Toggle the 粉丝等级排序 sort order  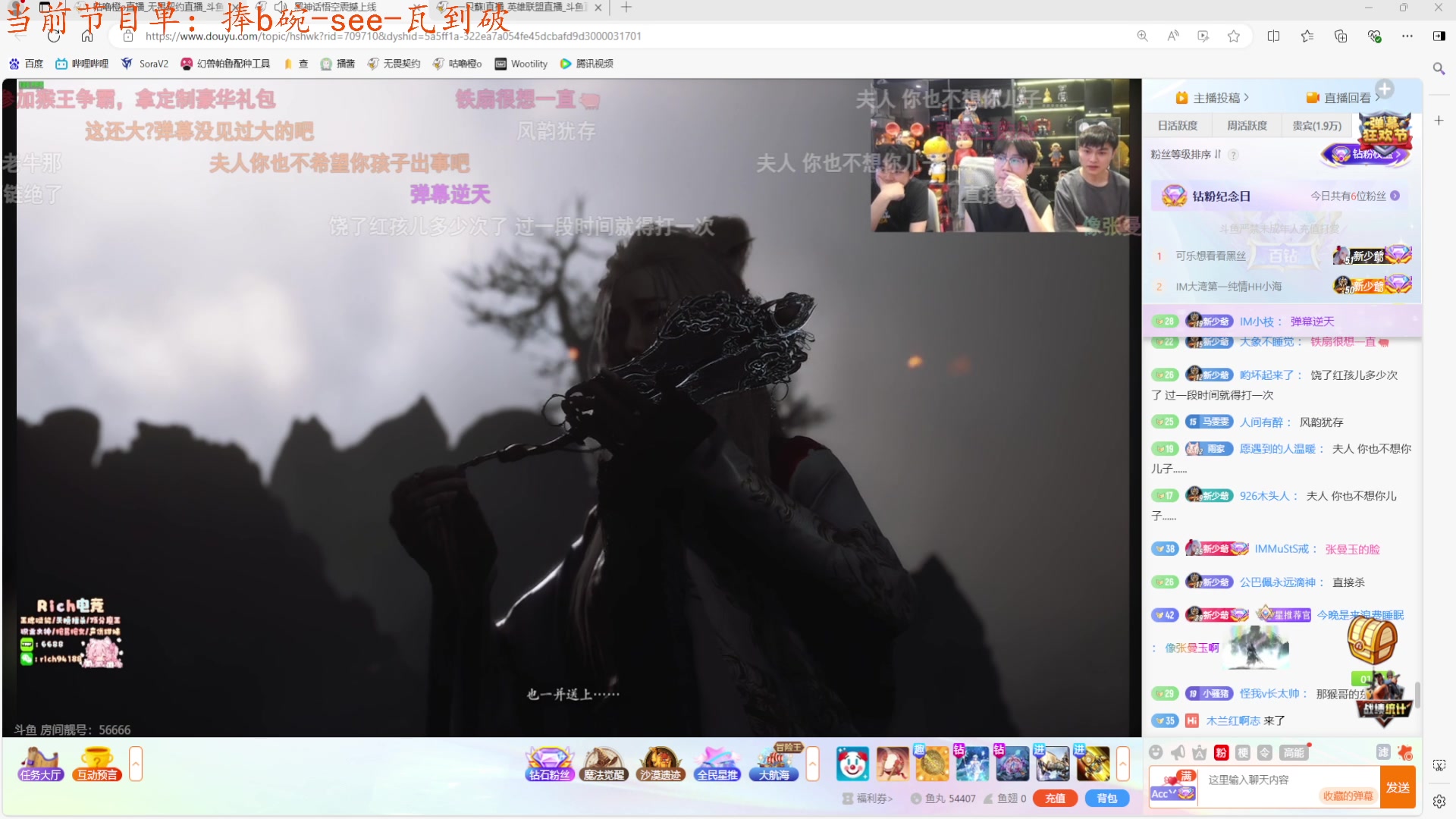1219,155
